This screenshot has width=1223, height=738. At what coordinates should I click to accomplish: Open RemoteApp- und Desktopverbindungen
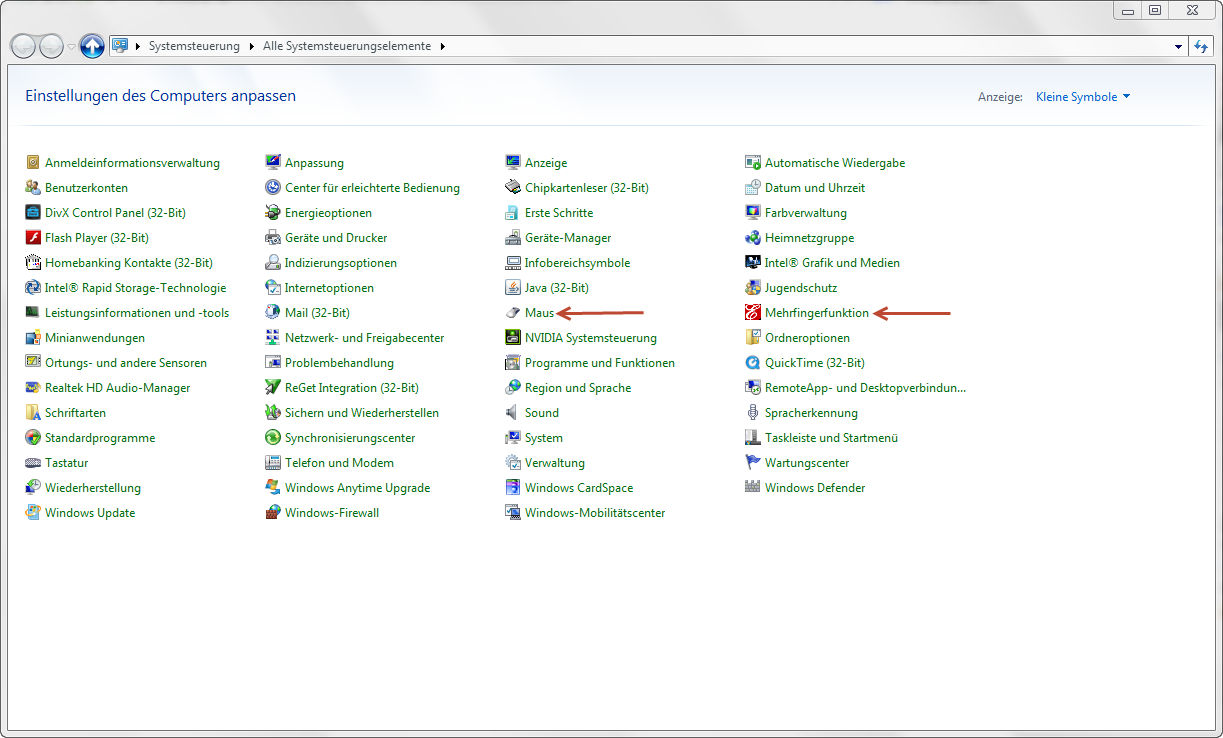click(x=865, y=388)
